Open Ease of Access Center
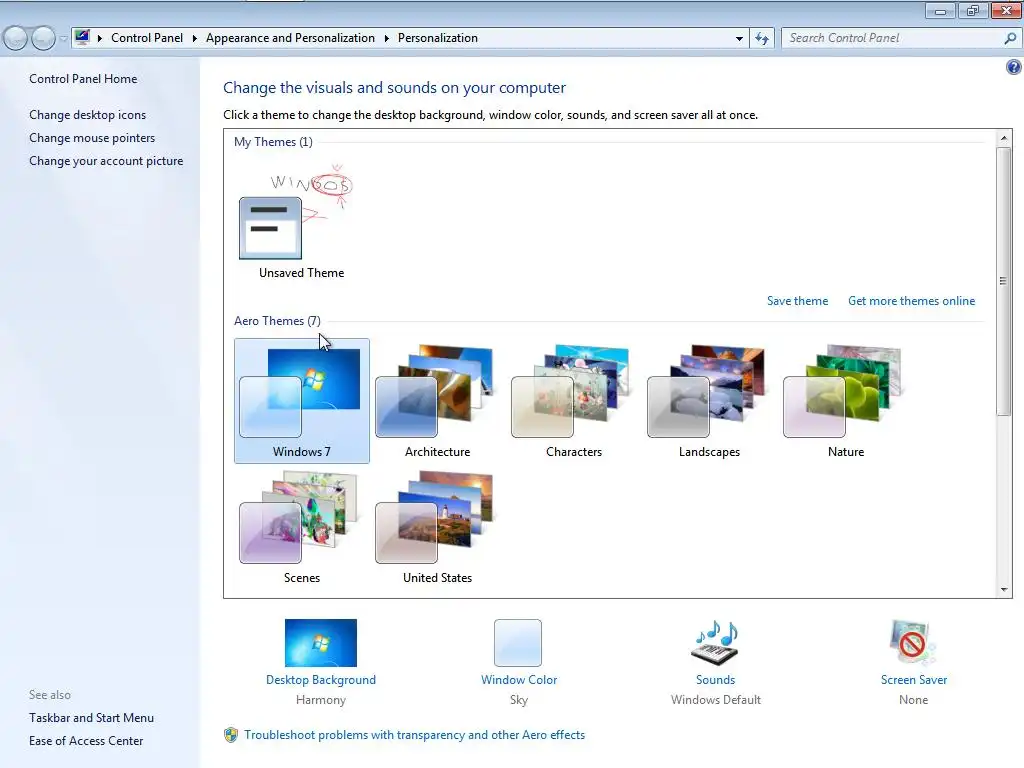Image resolution: width=1024 pixels, height=768 pixels. 86,741
